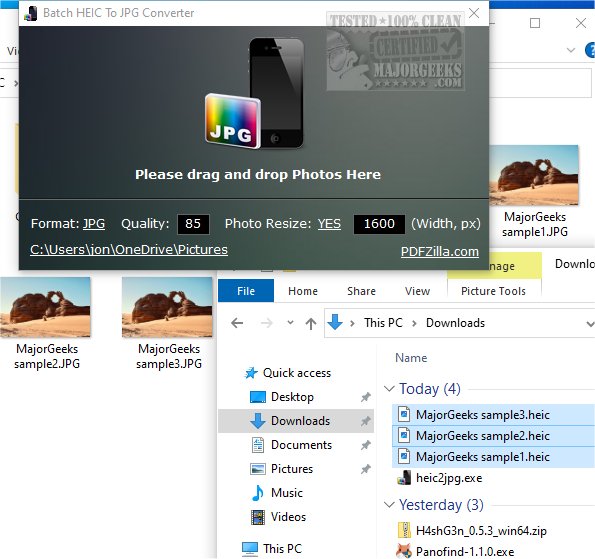Close the Batch HEIC To JPG Converter window

[x=474, y=13]
